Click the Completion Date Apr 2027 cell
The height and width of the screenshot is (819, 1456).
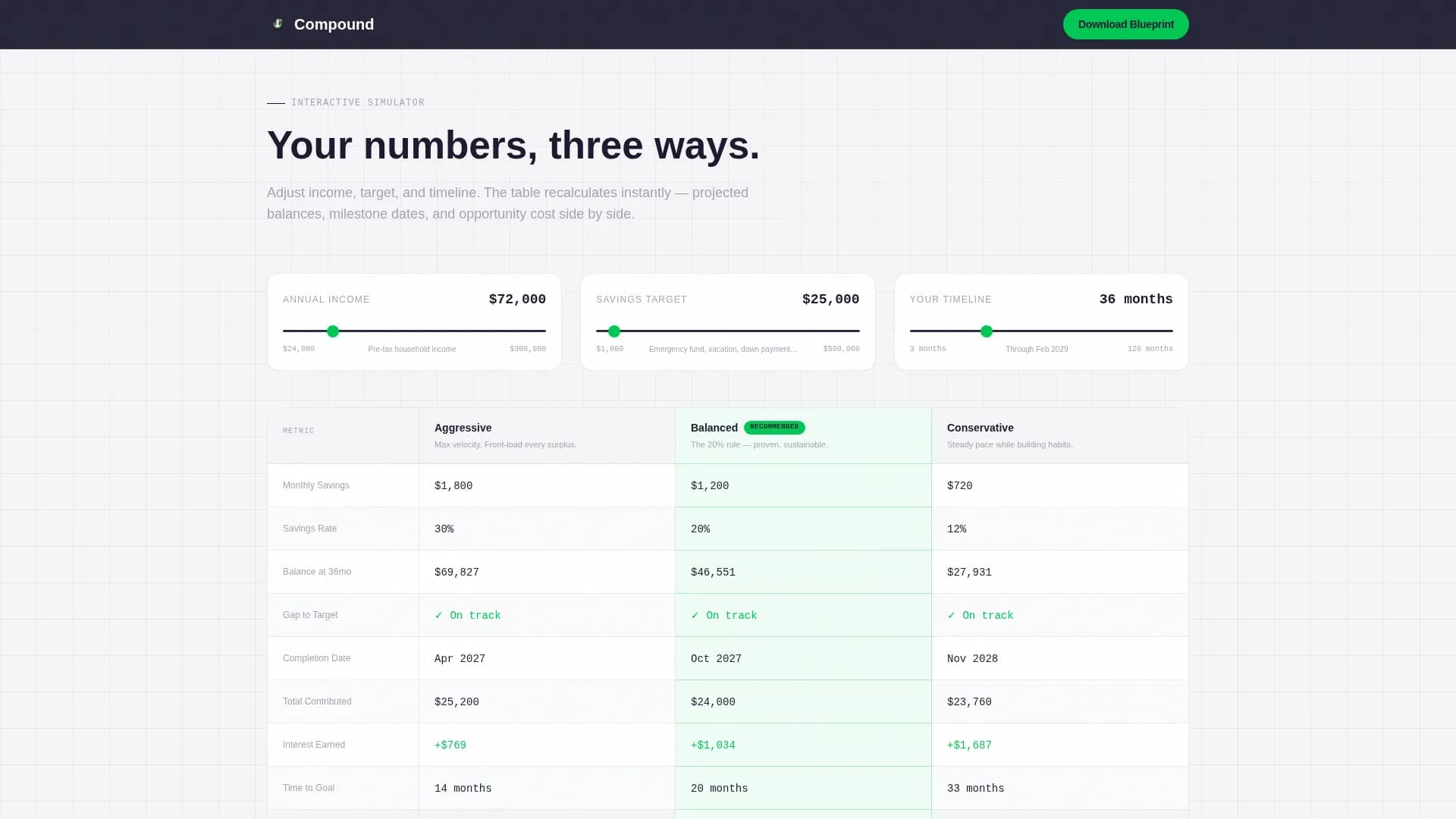coord(459,658)
